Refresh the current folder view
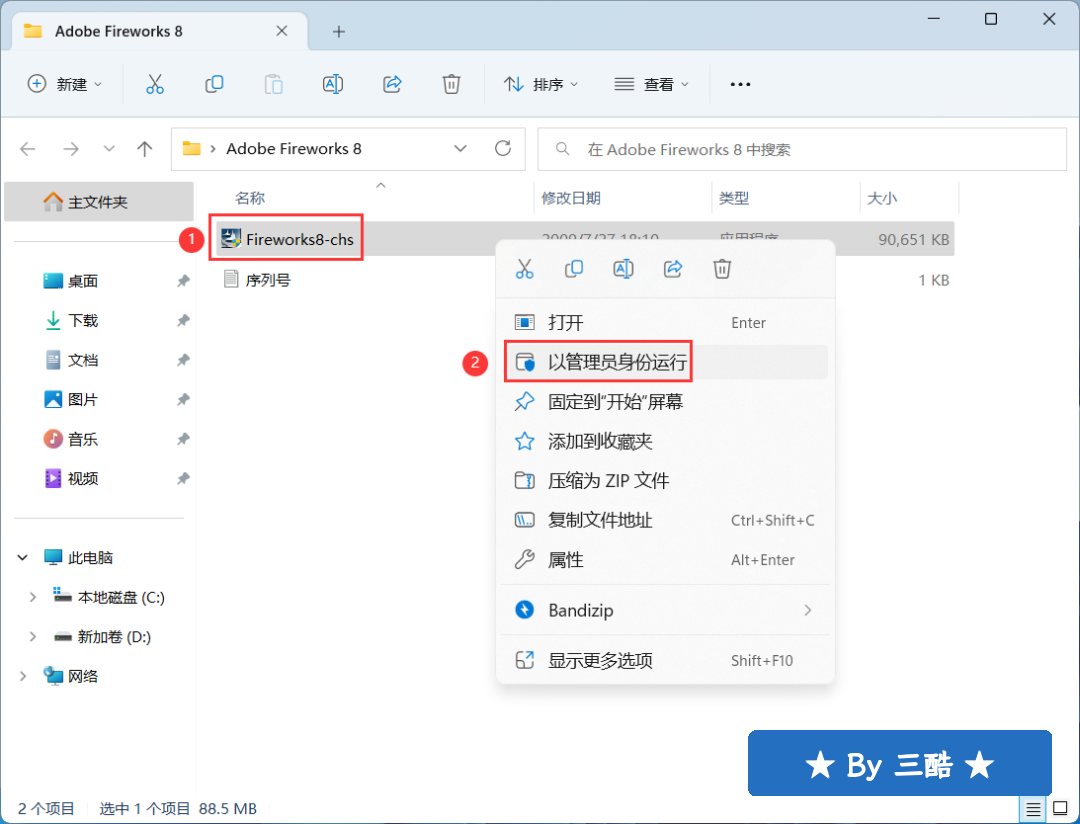Image resolution: width=1080 pixels, height=824 pixels. (x=503, y=148)
